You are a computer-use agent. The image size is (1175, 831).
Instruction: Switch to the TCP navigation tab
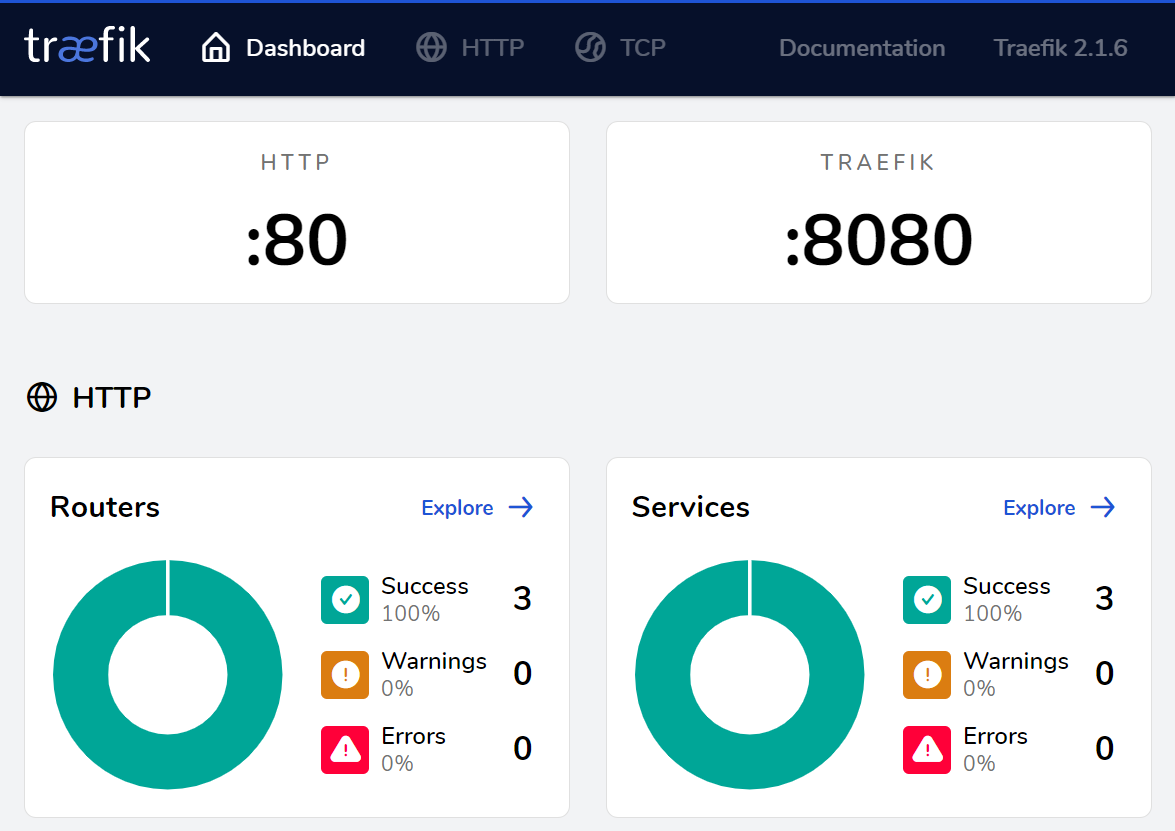642,48
